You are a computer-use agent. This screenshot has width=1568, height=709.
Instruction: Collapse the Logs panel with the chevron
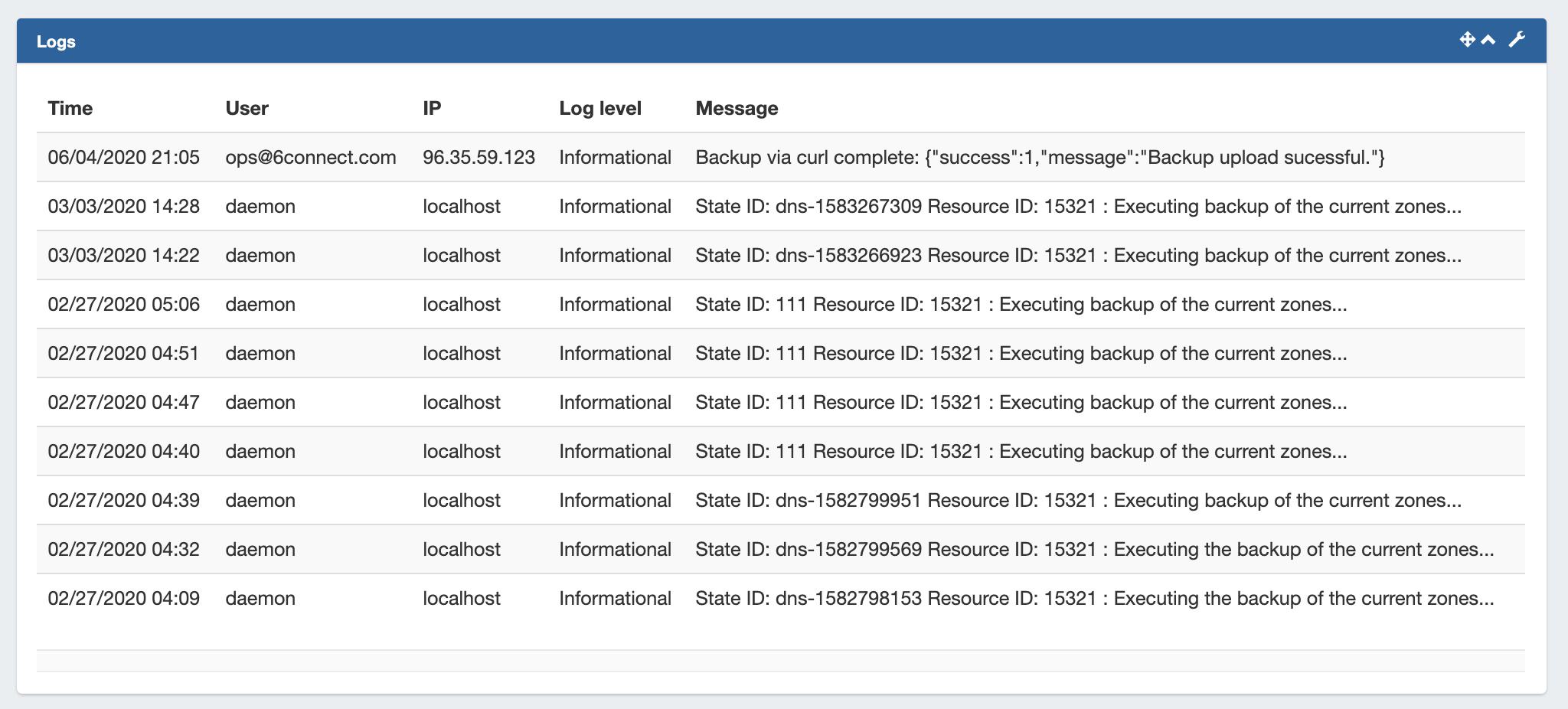(x=1488, y=40)
